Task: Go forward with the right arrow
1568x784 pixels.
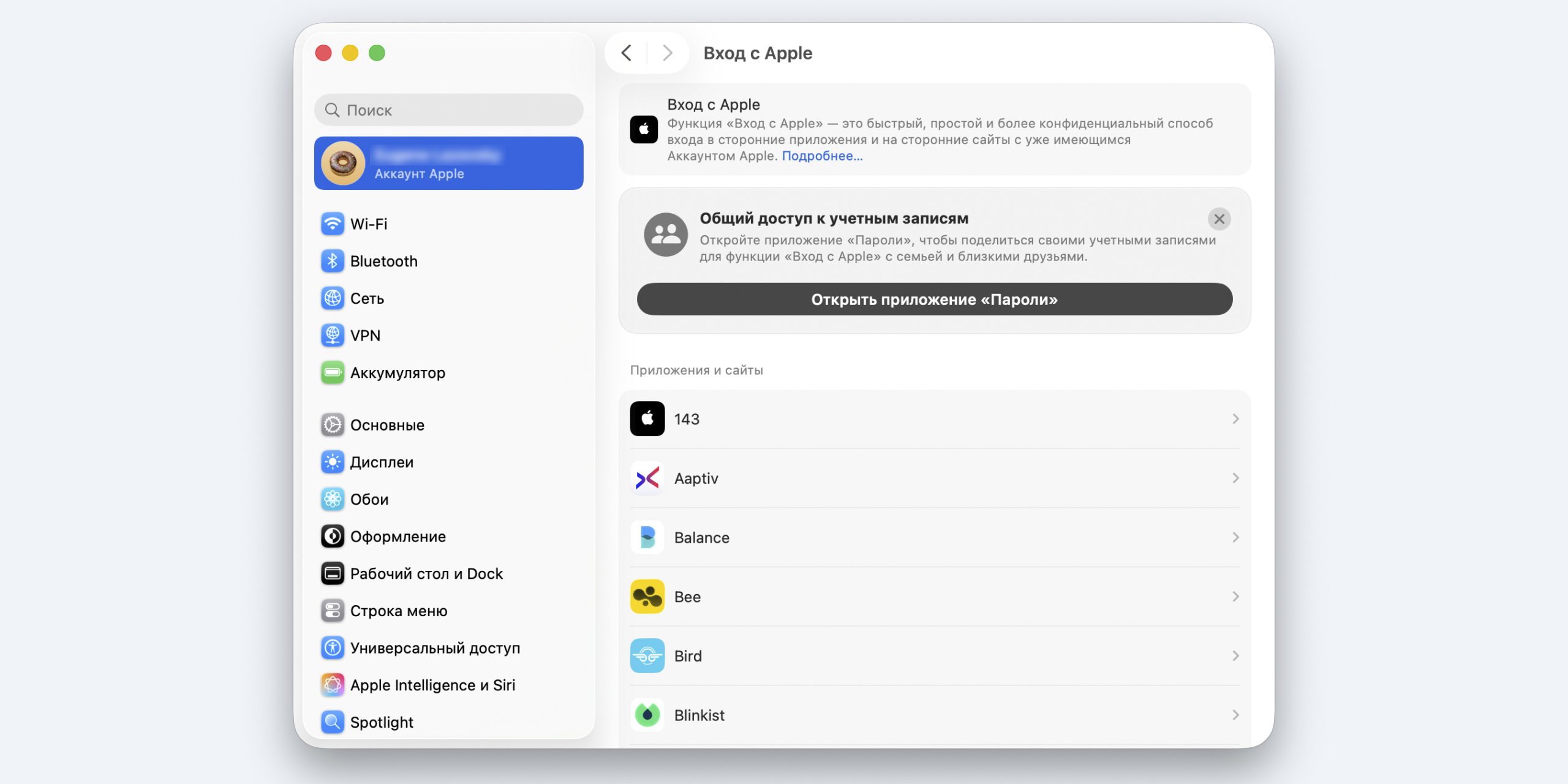Action: pyautogui.click(x=668, y=53)
